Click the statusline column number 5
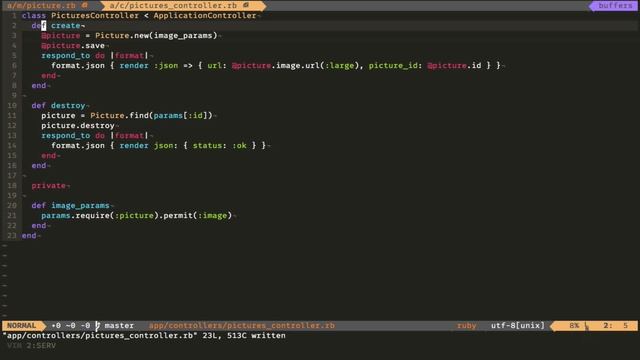The height and width of the screenshot is (360, 640). [625, 326]
